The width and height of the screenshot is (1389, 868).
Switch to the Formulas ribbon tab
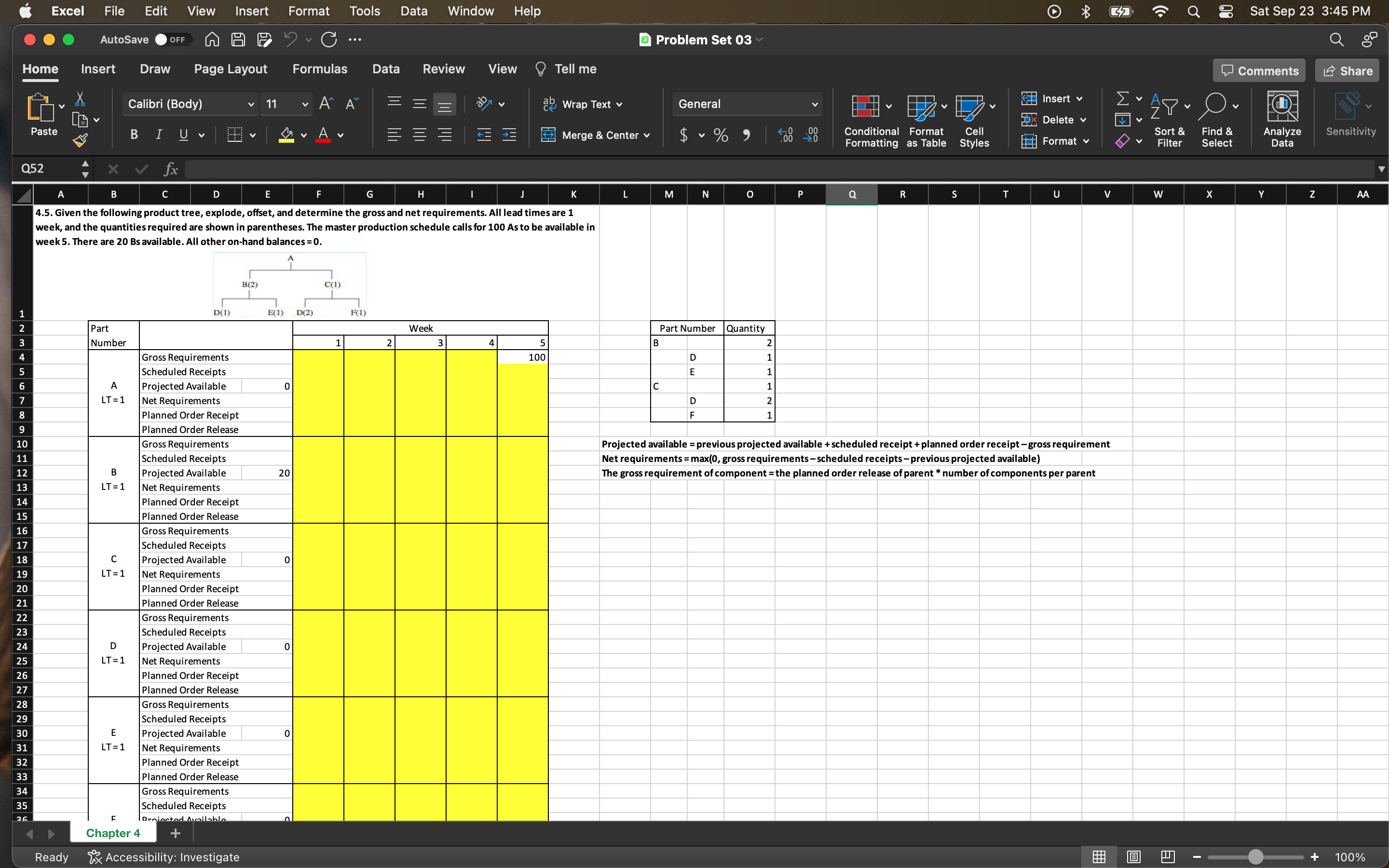click(320, 69)
